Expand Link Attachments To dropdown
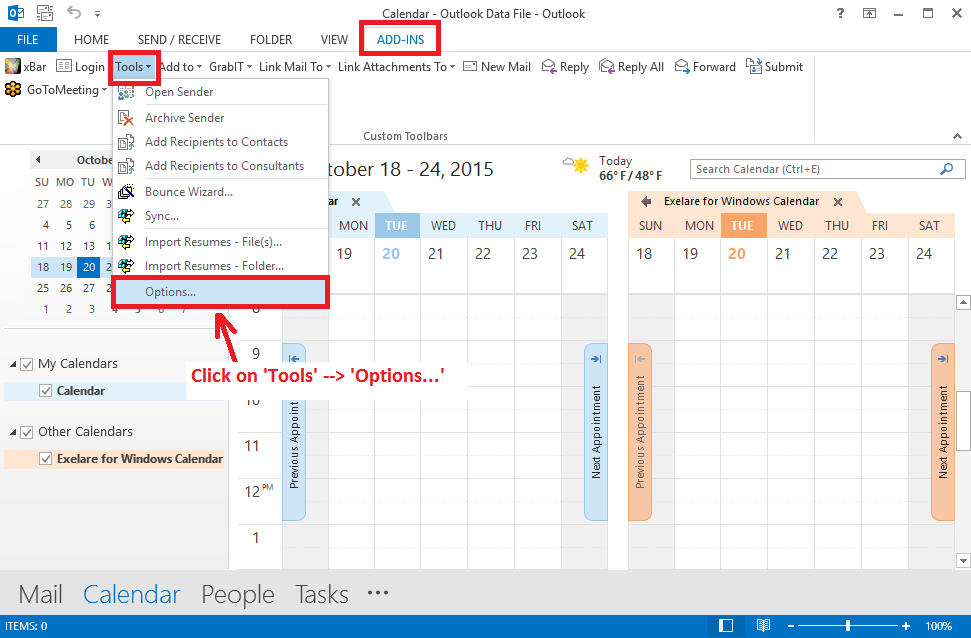 (396, 67)
